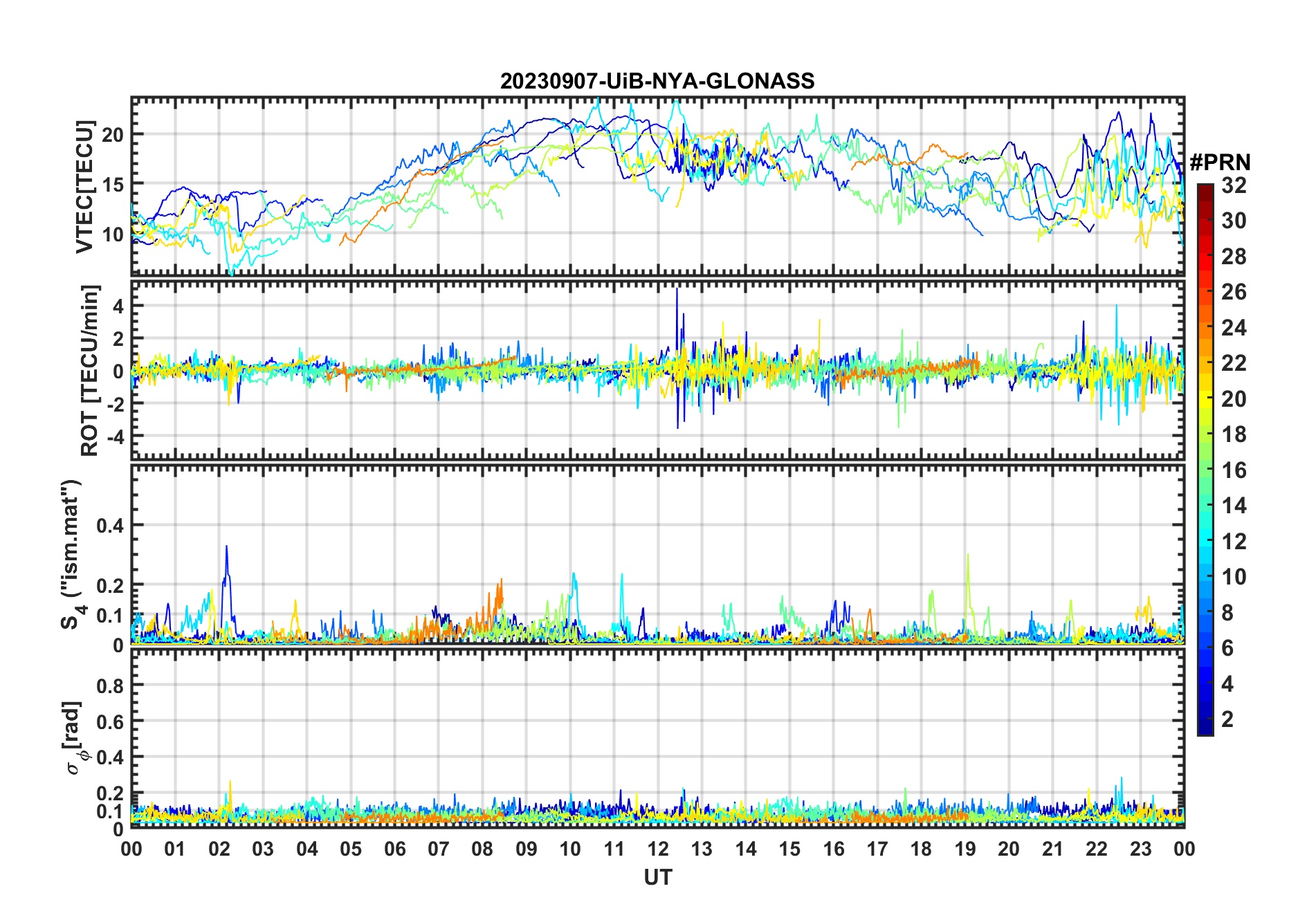
Task: Select the S4 ("ism.mat") axis label
Action: [71, 555]
